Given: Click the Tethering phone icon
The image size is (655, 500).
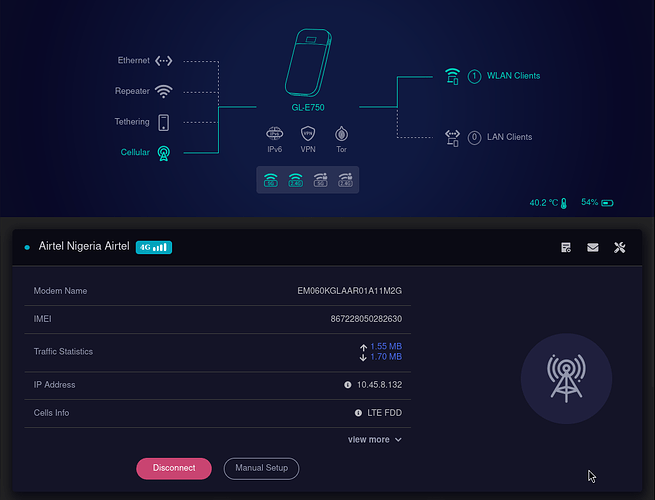Looking at the screenshot, I should [163, 122].
